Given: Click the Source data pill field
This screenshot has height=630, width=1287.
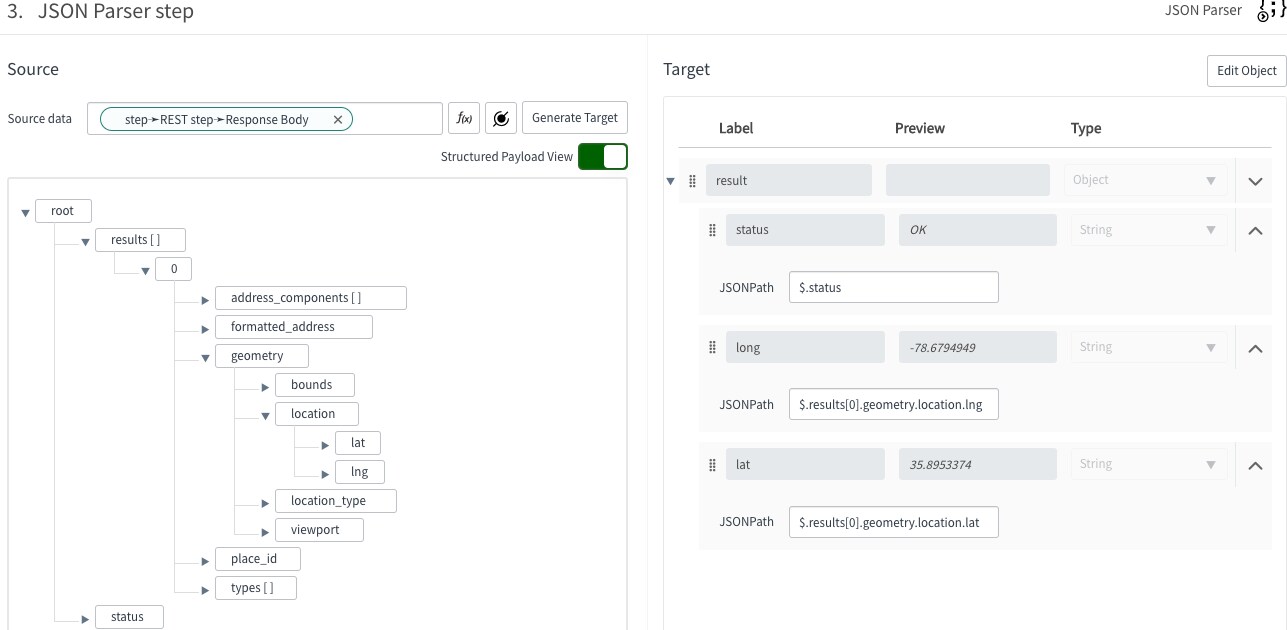Looking at the screenshot, I should pyautogui.click(x=264, y=118).
